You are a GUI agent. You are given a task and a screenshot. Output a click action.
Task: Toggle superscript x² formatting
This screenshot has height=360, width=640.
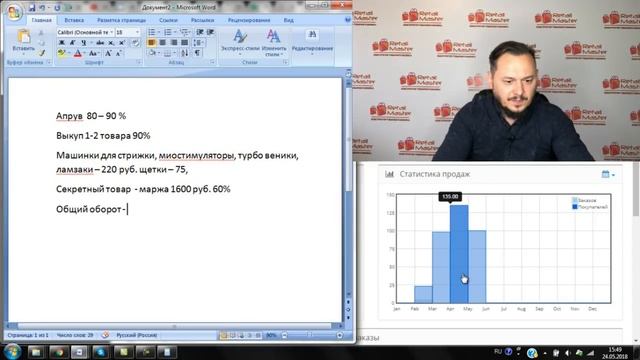[x=122, y=43]
